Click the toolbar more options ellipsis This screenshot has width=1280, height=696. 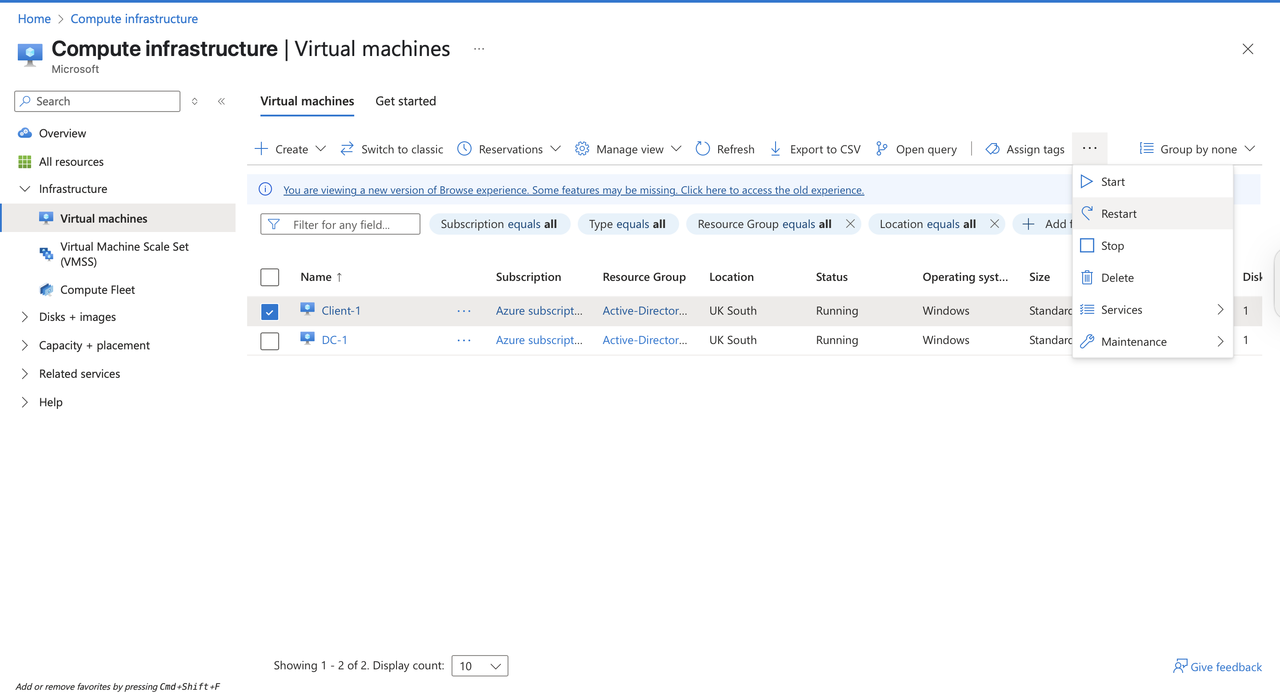(x=1090, y=148)
